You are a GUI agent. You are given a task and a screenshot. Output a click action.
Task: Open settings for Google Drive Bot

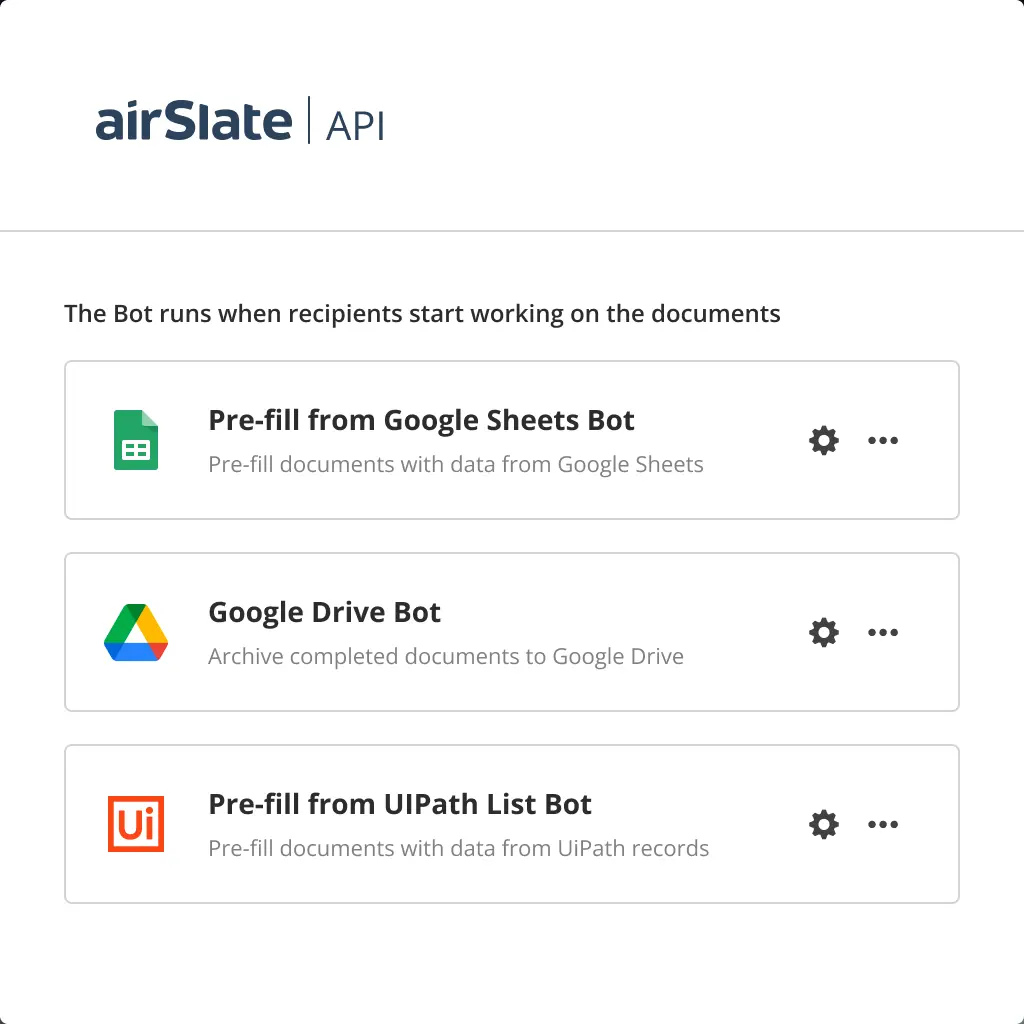pos(823,632)
